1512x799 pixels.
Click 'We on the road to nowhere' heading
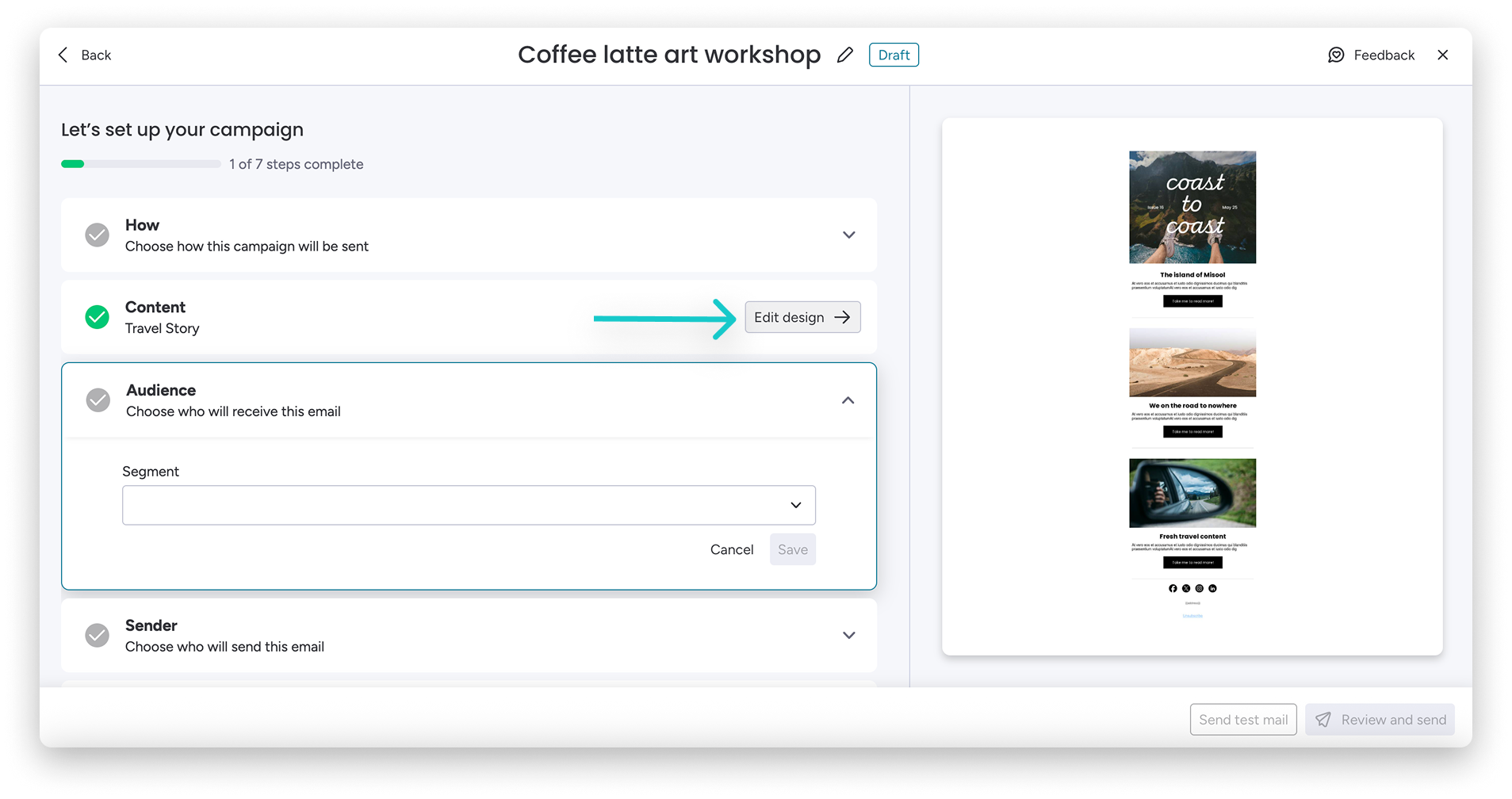click(1192, 406)
